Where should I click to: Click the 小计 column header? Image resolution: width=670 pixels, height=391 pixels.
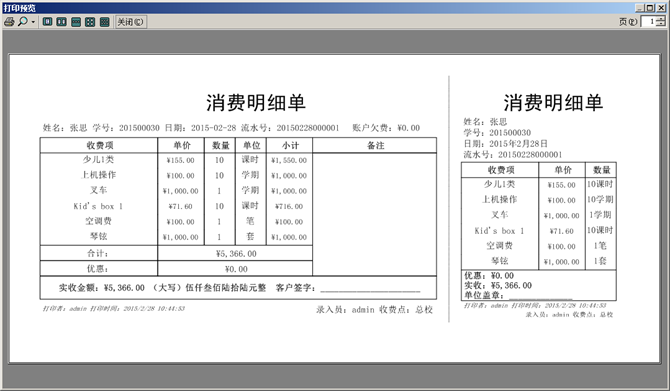click(x=290, y=145)
